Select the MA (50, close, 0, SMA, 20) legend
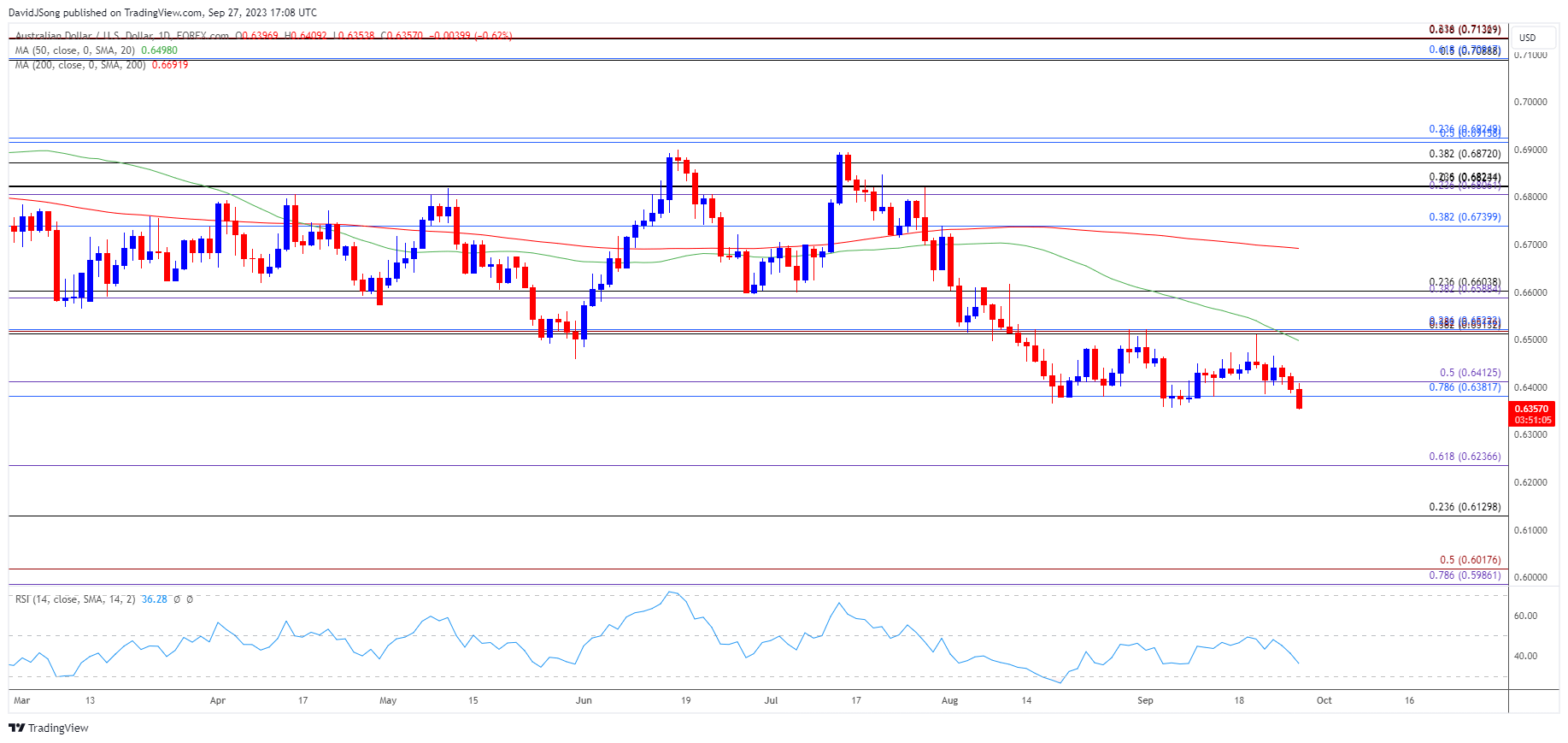1568x743 pixels. tap(74, 50)
